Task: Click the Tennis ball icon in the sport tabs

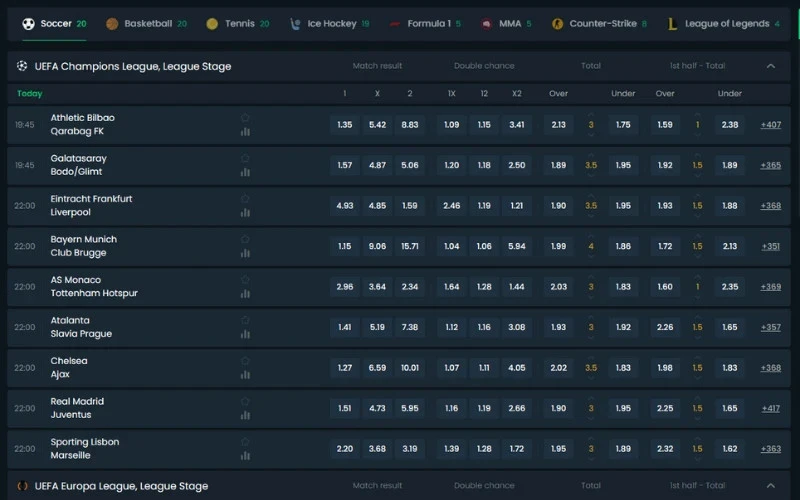Action: pos(212,23)
